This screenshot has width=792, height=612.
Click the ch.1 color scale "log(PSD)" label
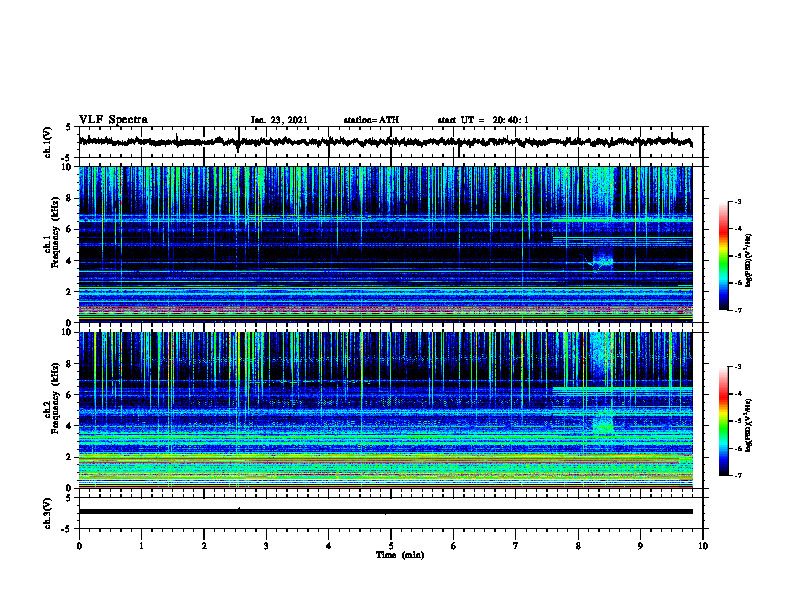[x=749, y=261]
